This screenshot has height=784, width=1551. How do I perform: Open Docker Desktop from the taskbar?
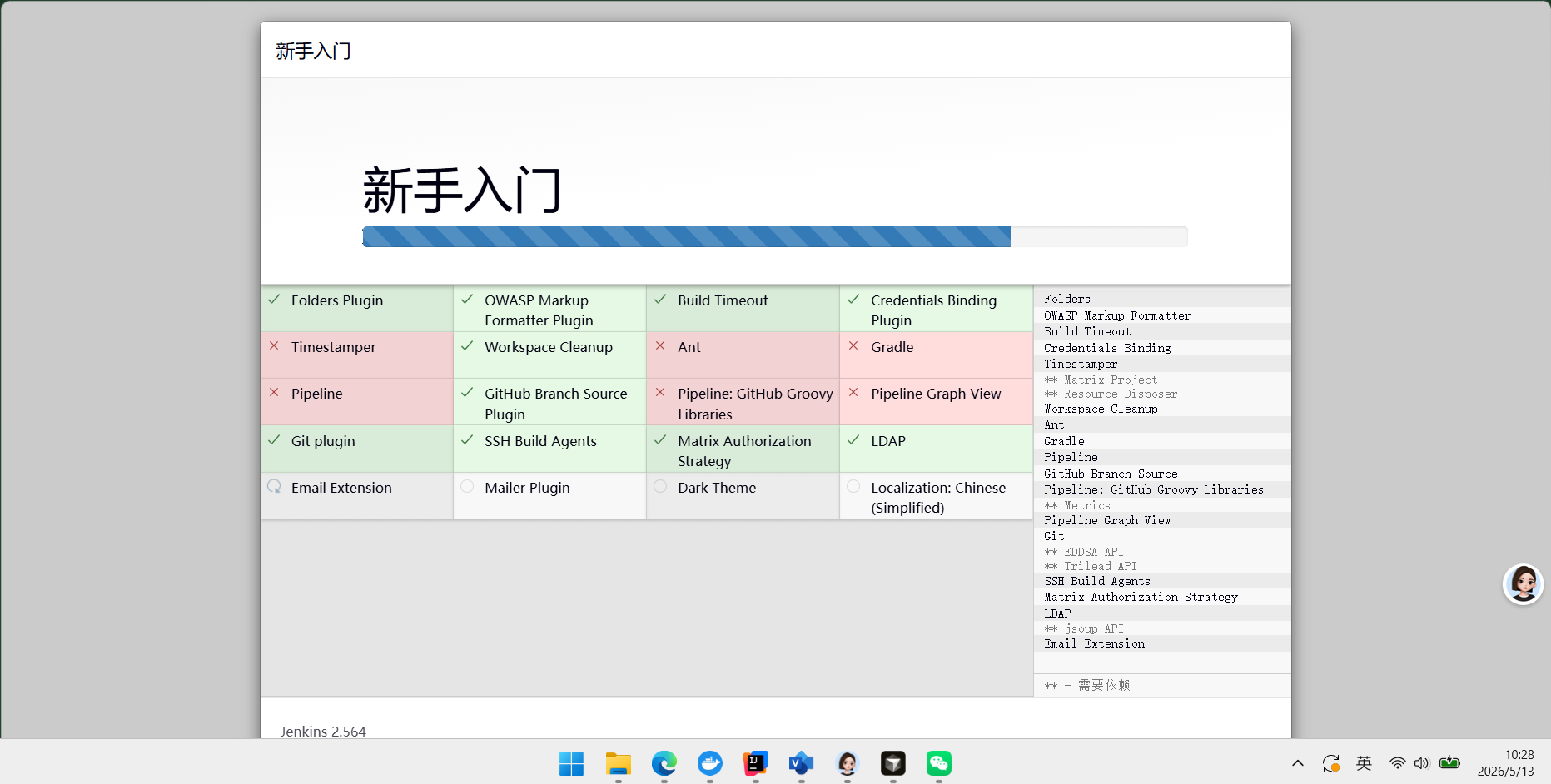click(x=709, y=763)
